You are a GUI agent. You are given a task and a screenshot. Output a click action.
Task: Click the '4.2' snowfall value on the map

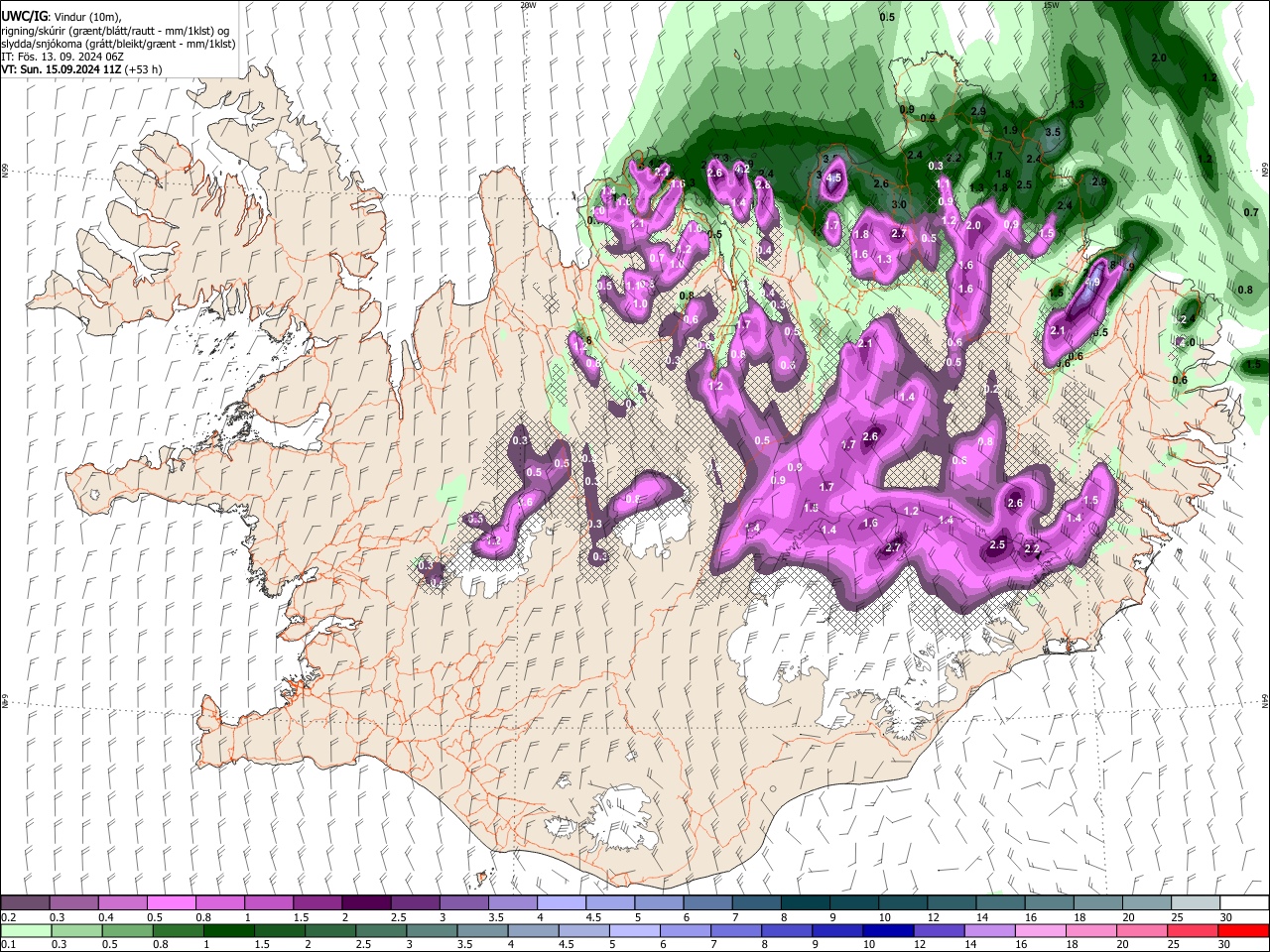click(741, 168)
